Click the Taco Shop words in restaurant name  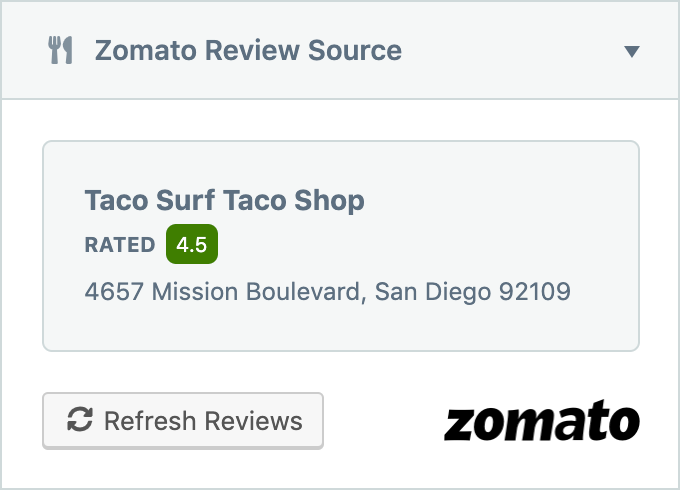point(294,200)
